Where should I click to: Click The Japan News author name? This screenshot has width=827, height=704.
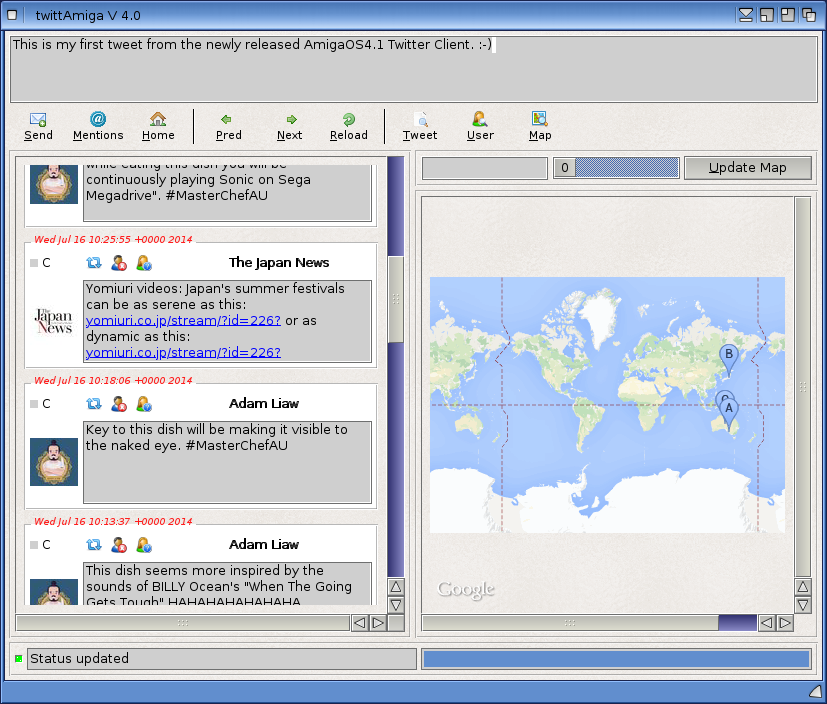pyautogui.click(x=279, y=263)
